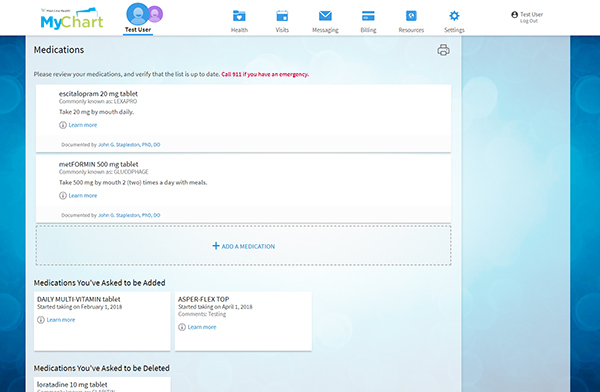Screen dimensions: 600x392
Task: Click Test User name in top right
Action: click(532, 14)
